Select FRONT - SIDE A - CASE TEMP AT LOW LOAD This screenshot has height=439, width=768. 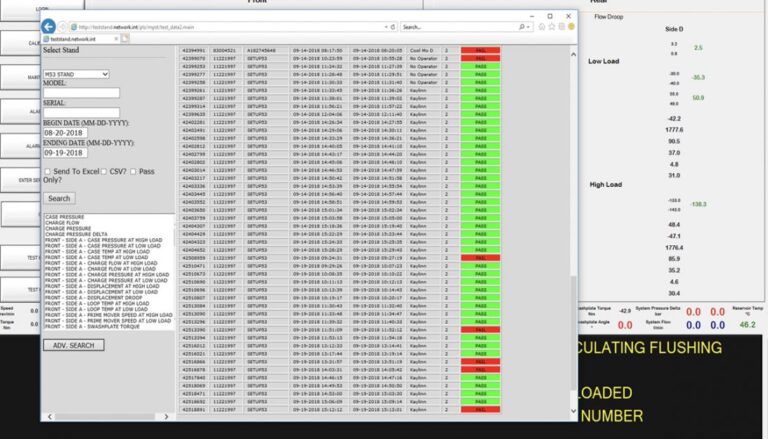[x=96, y=258]
